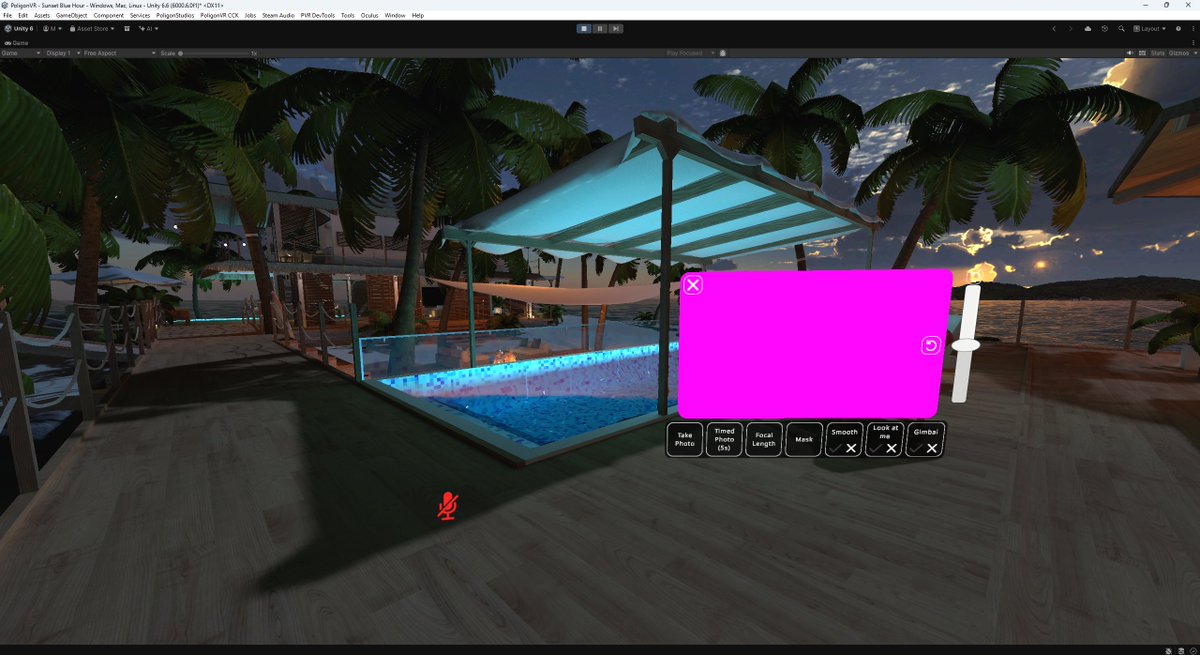This screenshot has height=655, width=1200.
Task: Stop play mode with the play button
Action: (x=583, y=29)
